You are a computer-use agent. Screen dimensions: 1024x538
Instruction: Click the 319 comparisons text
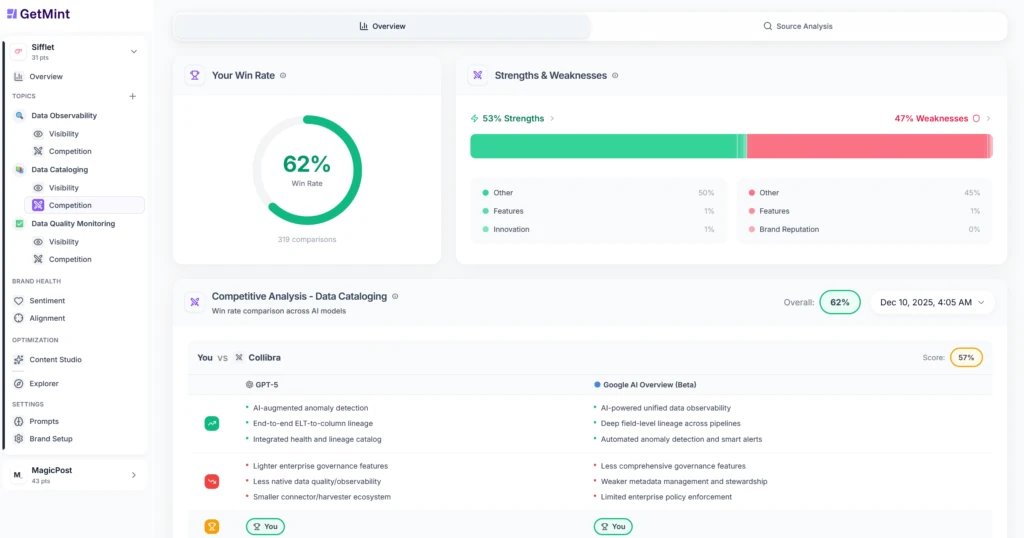coord(307,240)
